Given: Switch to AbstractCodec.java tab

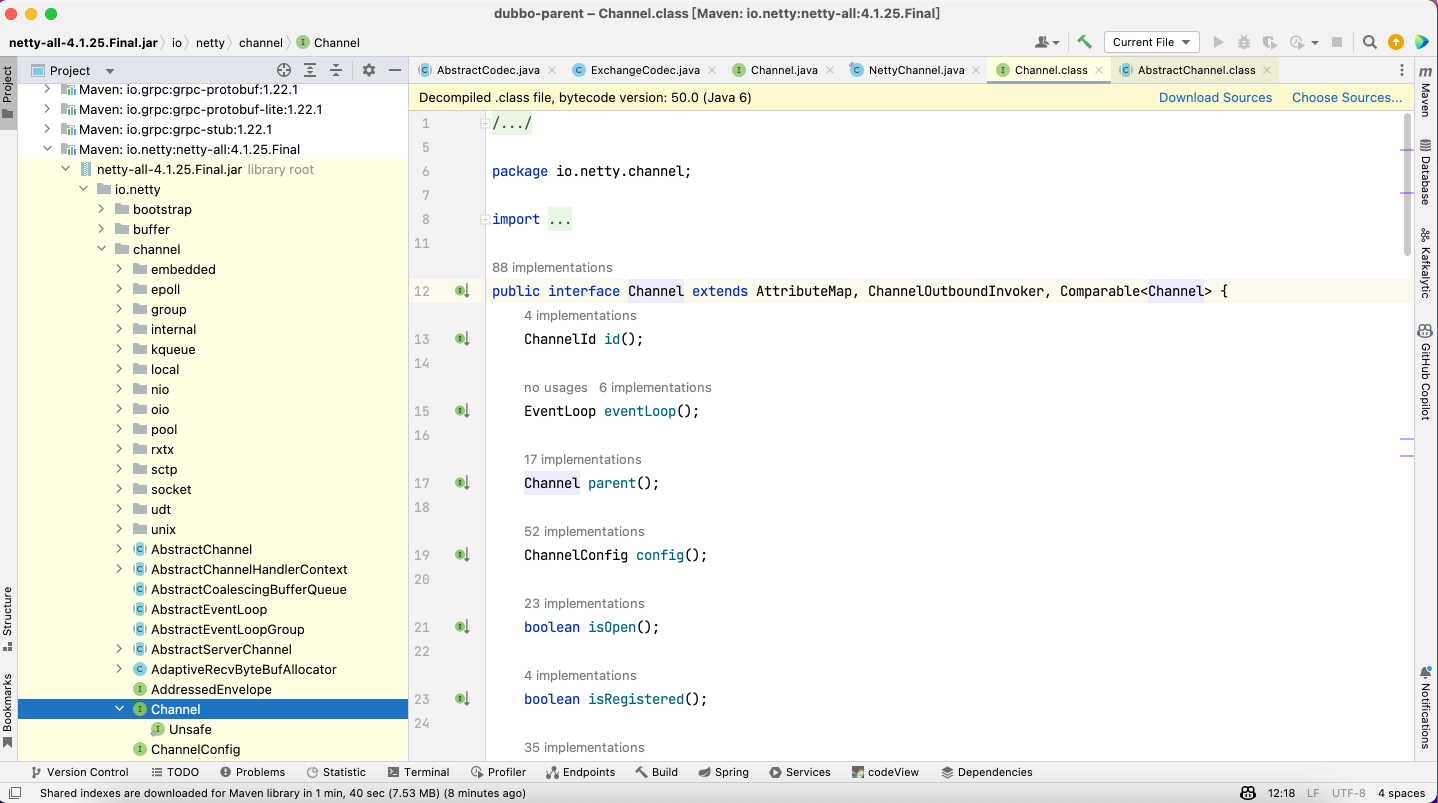Looking at the screenshot, I should click(488, 70).
